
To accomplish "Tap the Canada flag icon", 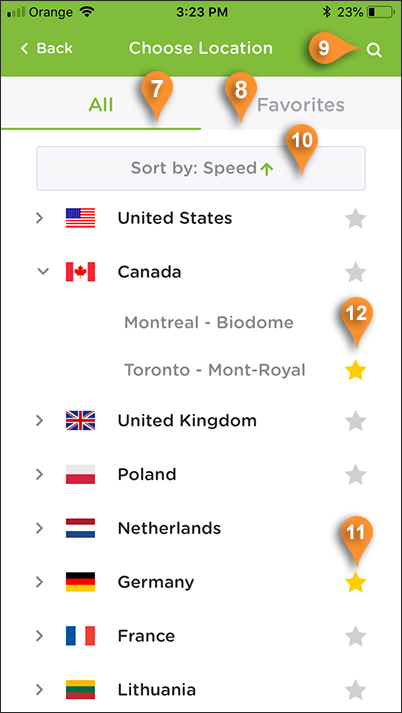I will point(80,272).
